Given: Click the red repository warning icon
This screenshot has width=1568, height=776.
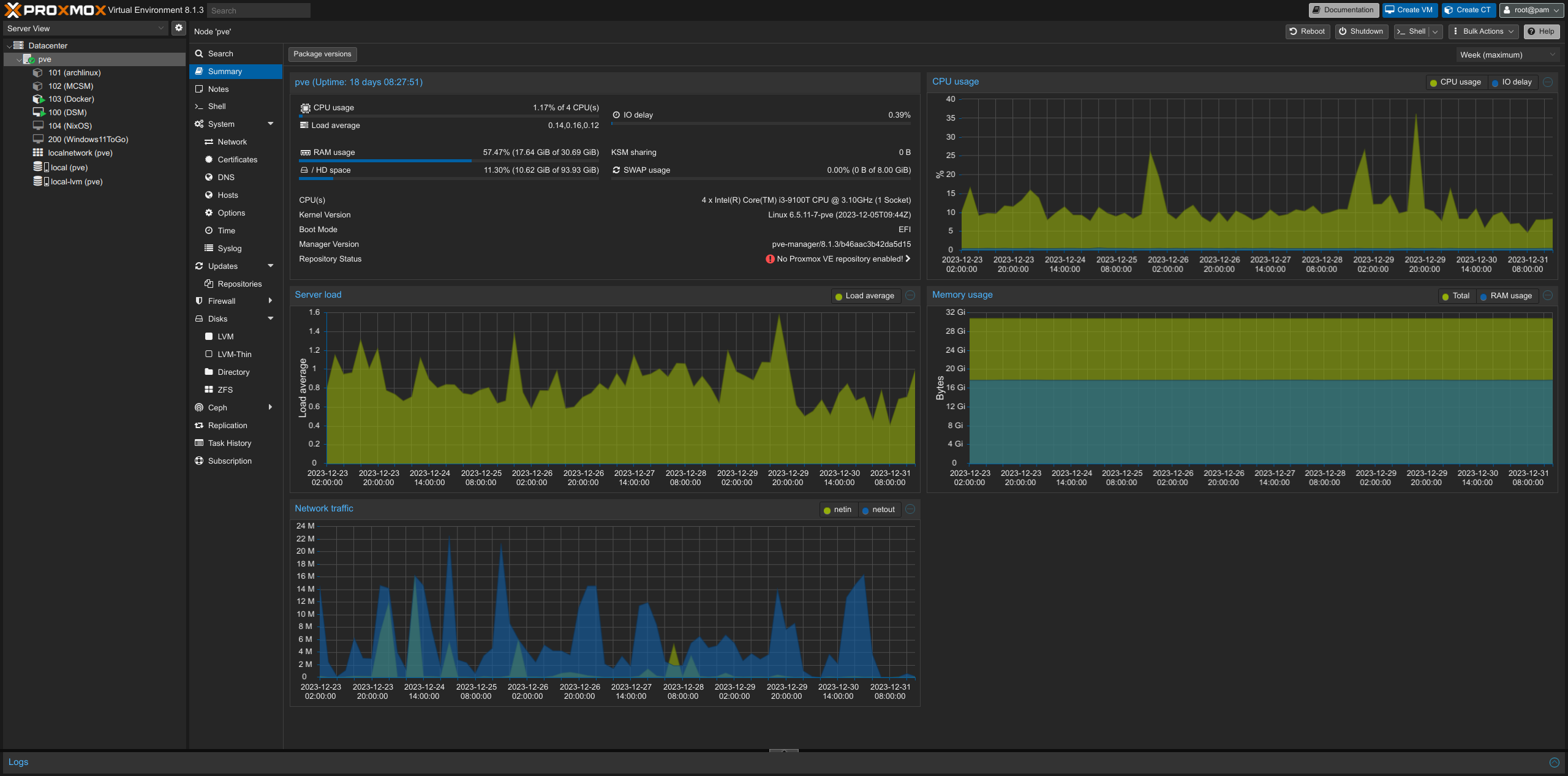Looking at the screenshot, I should pos(770,259).
